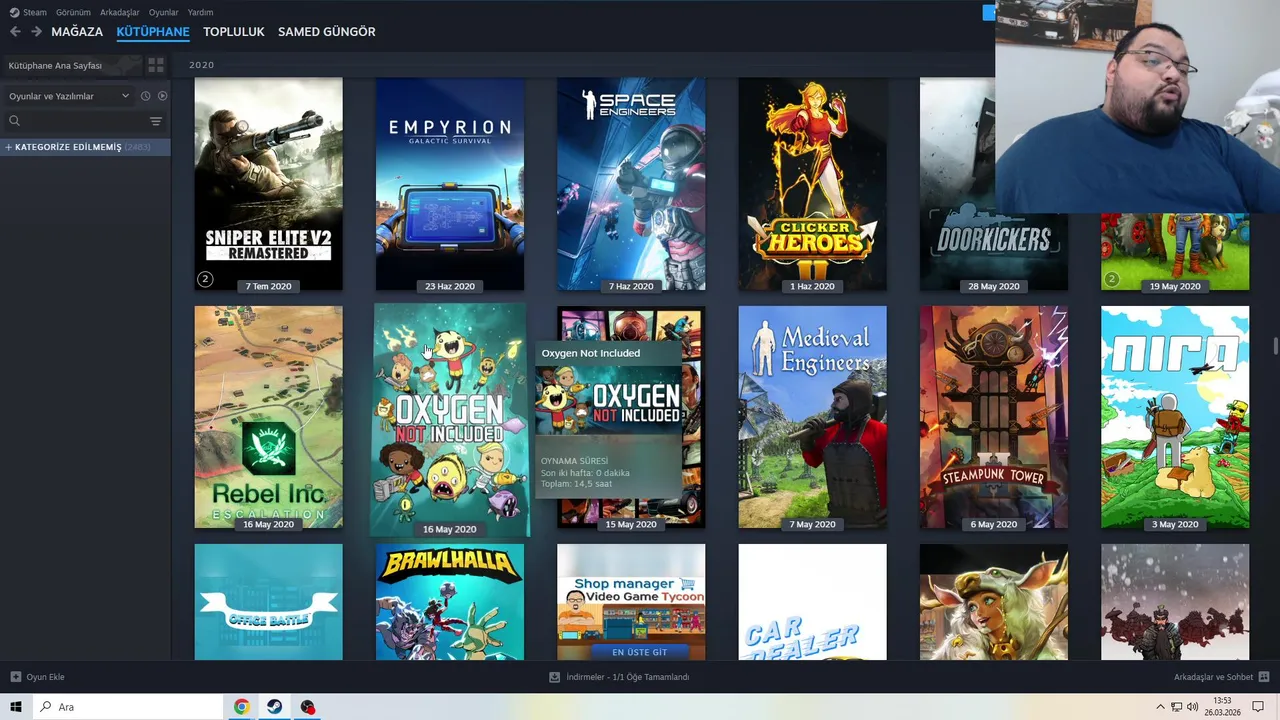Open Medieval Engineers game tile
The width and height of the screenshot is (1280, 720).
(x=812, y=417)
